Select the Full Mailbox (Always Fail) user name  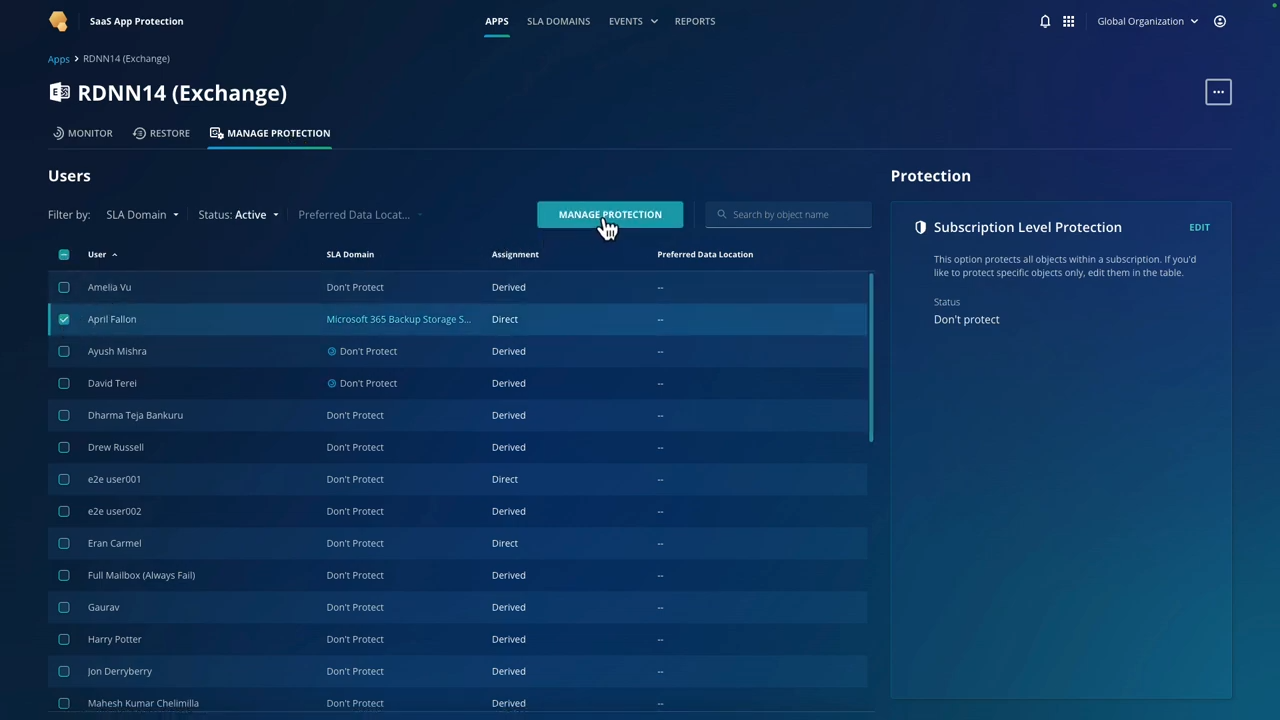pos(141,575)
